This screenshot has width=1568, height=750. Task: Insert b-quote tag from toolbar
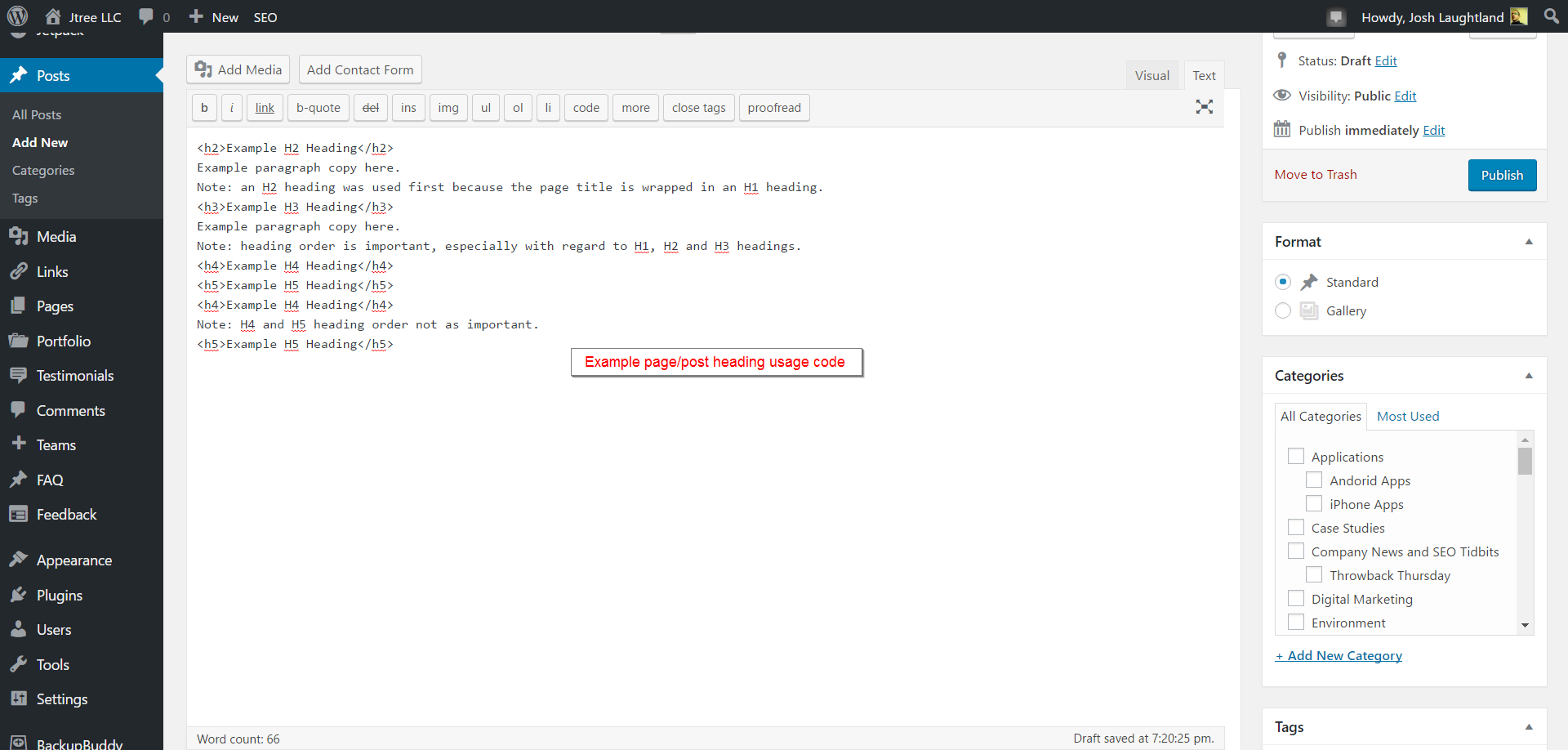click(318, 108)
